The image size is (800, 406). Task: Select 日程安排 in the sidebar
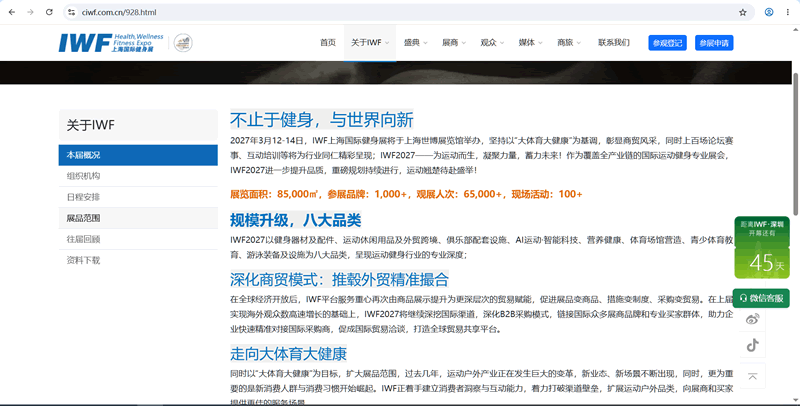(138, 197)
